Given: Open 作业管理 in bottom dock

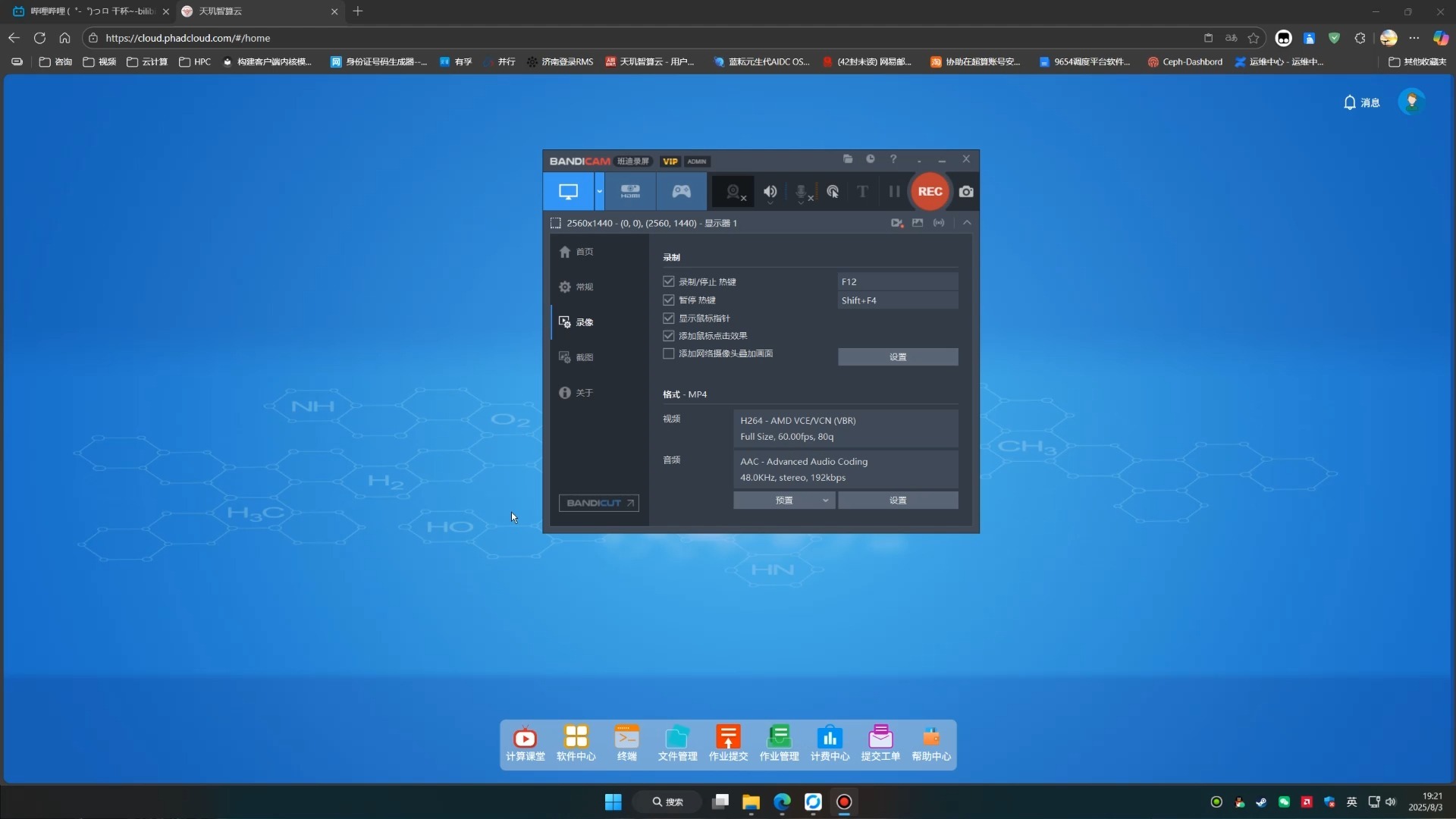Looking at the screenshot, I should click(x=780, y=744).
